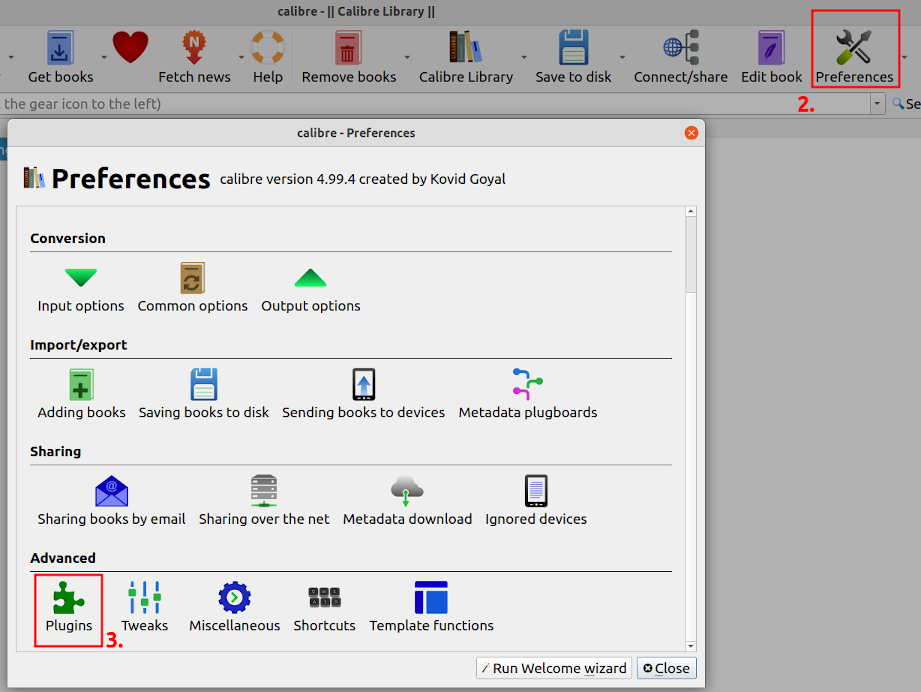Open the Plugins preferences

coord(69,607)
